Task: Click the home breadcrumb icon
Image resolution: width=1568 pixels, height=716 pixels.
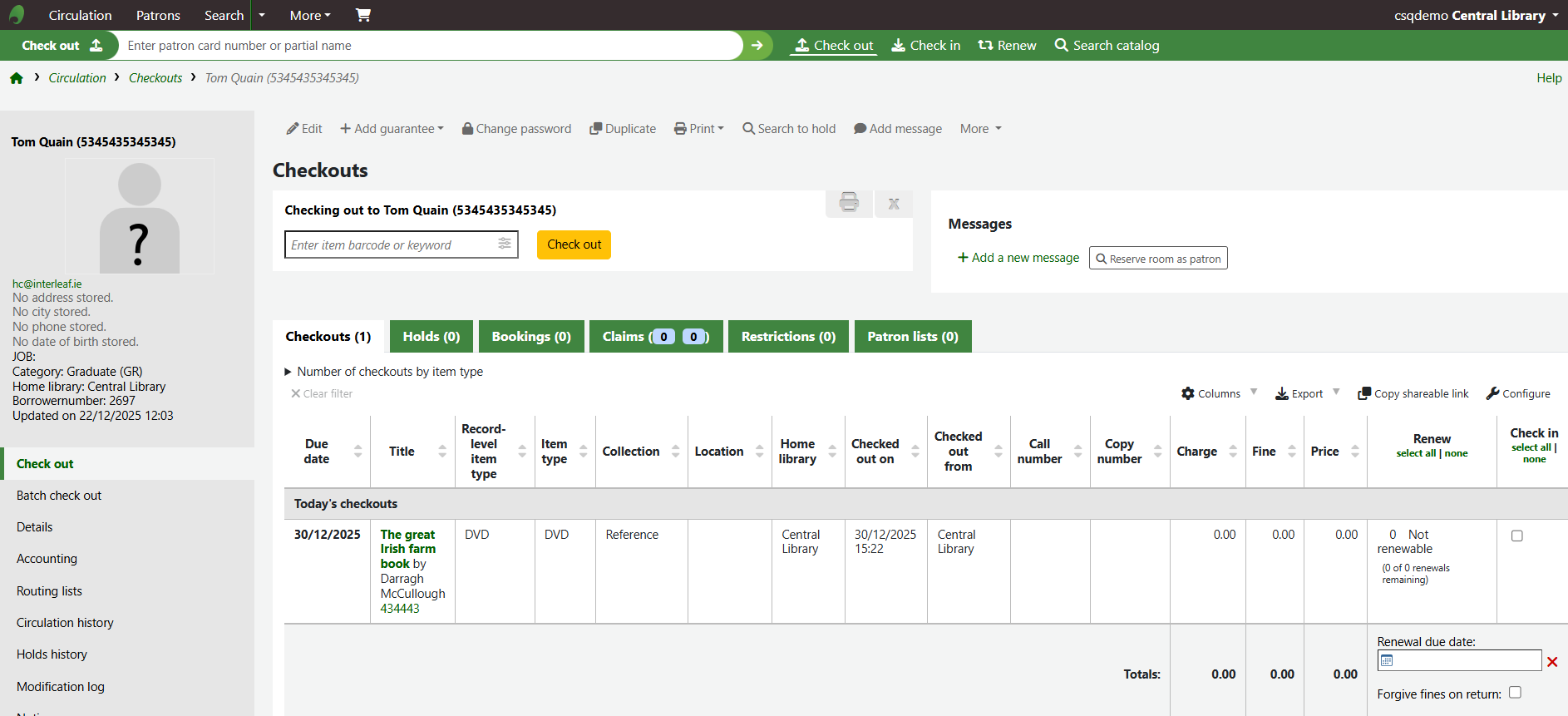Action: click(x=17, y=78)
